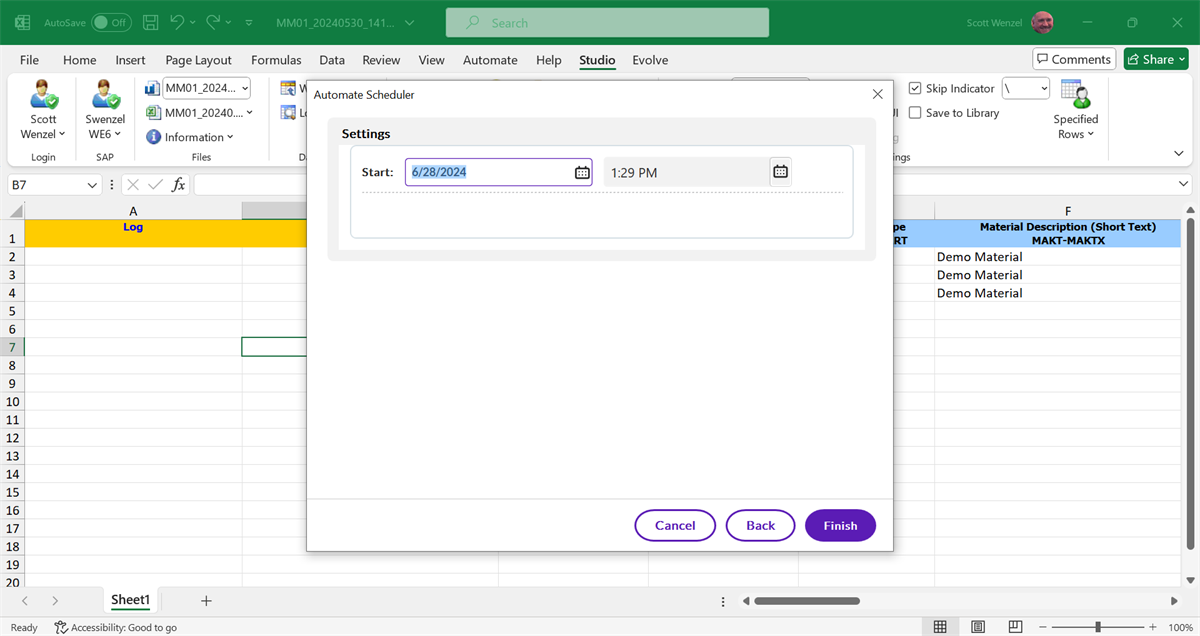The width and height of the screenshot is (1200, 636).
Task: Toggle the AutoSave switch
Action: pos(111,22)
